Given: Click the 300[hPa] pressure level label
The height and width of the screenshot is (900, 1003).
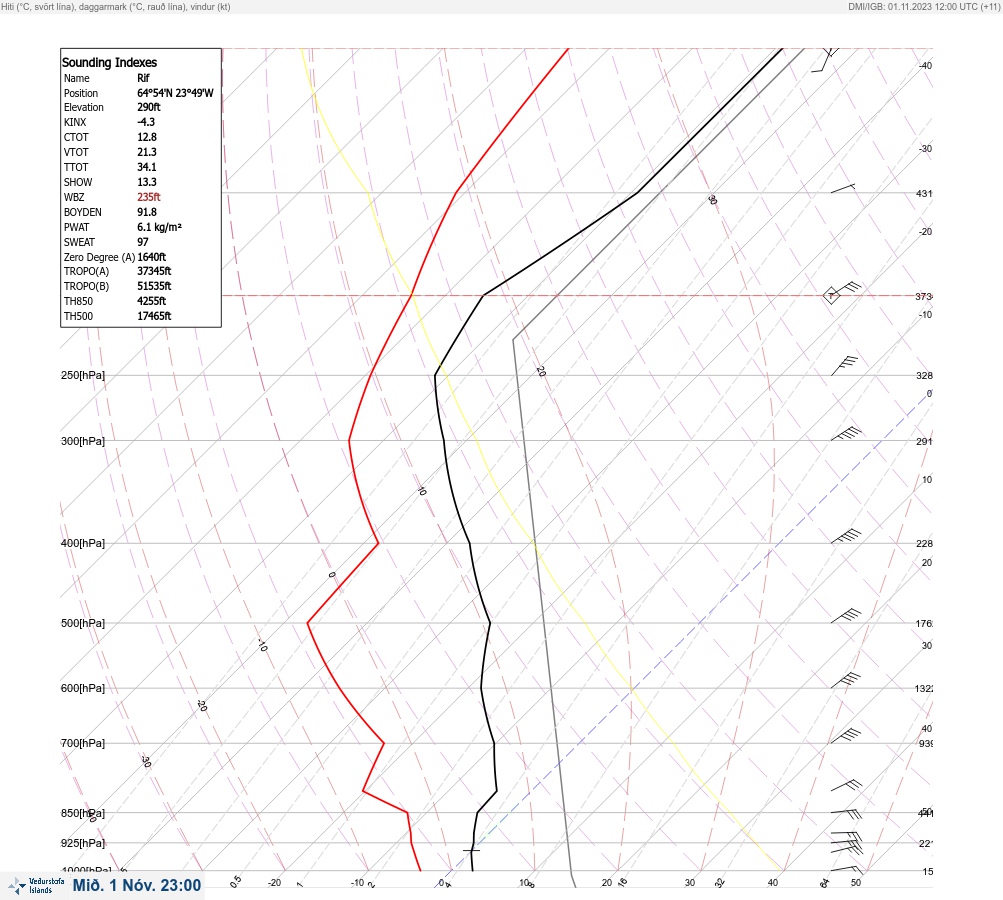Looking at the screenshot, I should point(83,441).
